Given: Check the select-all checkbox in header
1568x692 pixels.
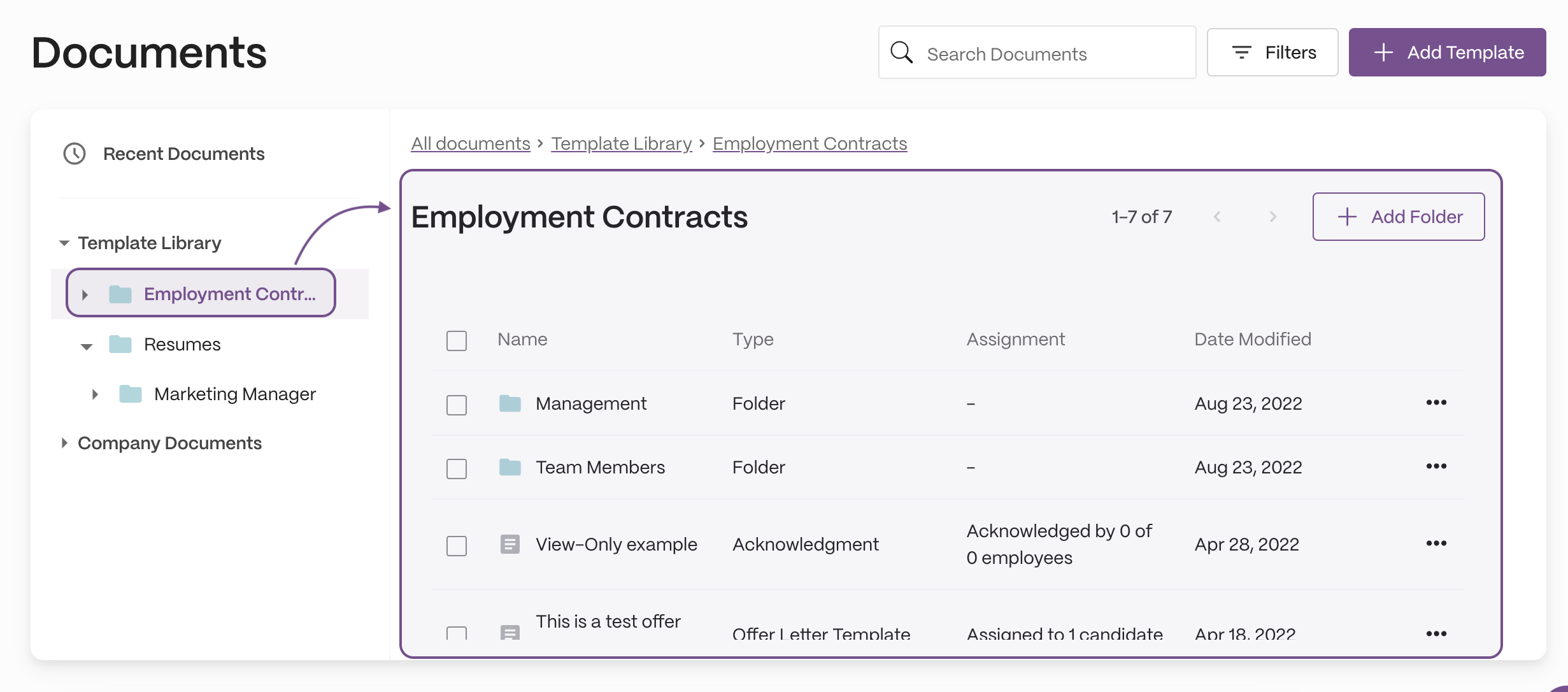Looking at the screenshot, I should (457, 340).
